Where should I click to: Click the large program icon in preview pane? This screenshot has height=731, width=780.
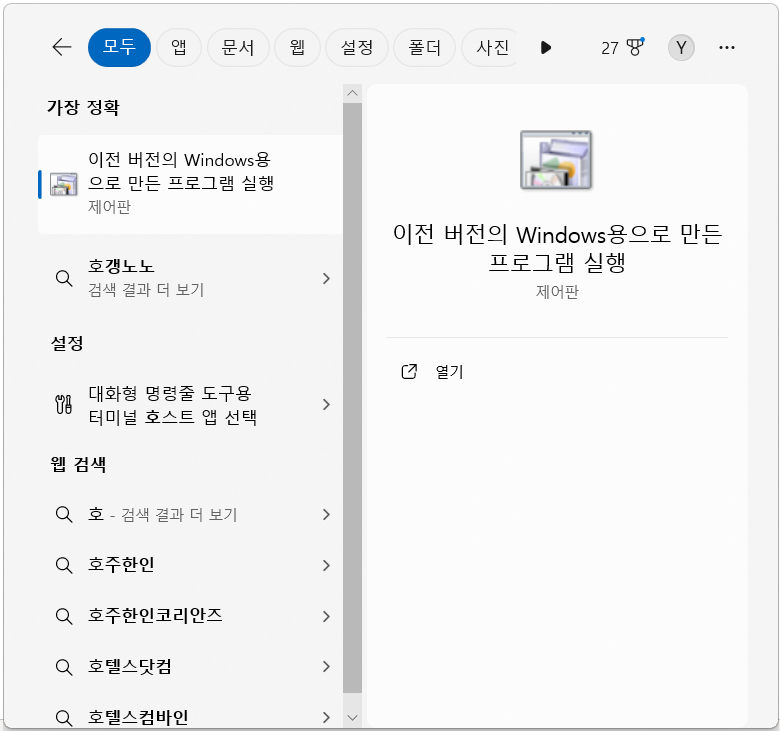[x=556, y=160]
